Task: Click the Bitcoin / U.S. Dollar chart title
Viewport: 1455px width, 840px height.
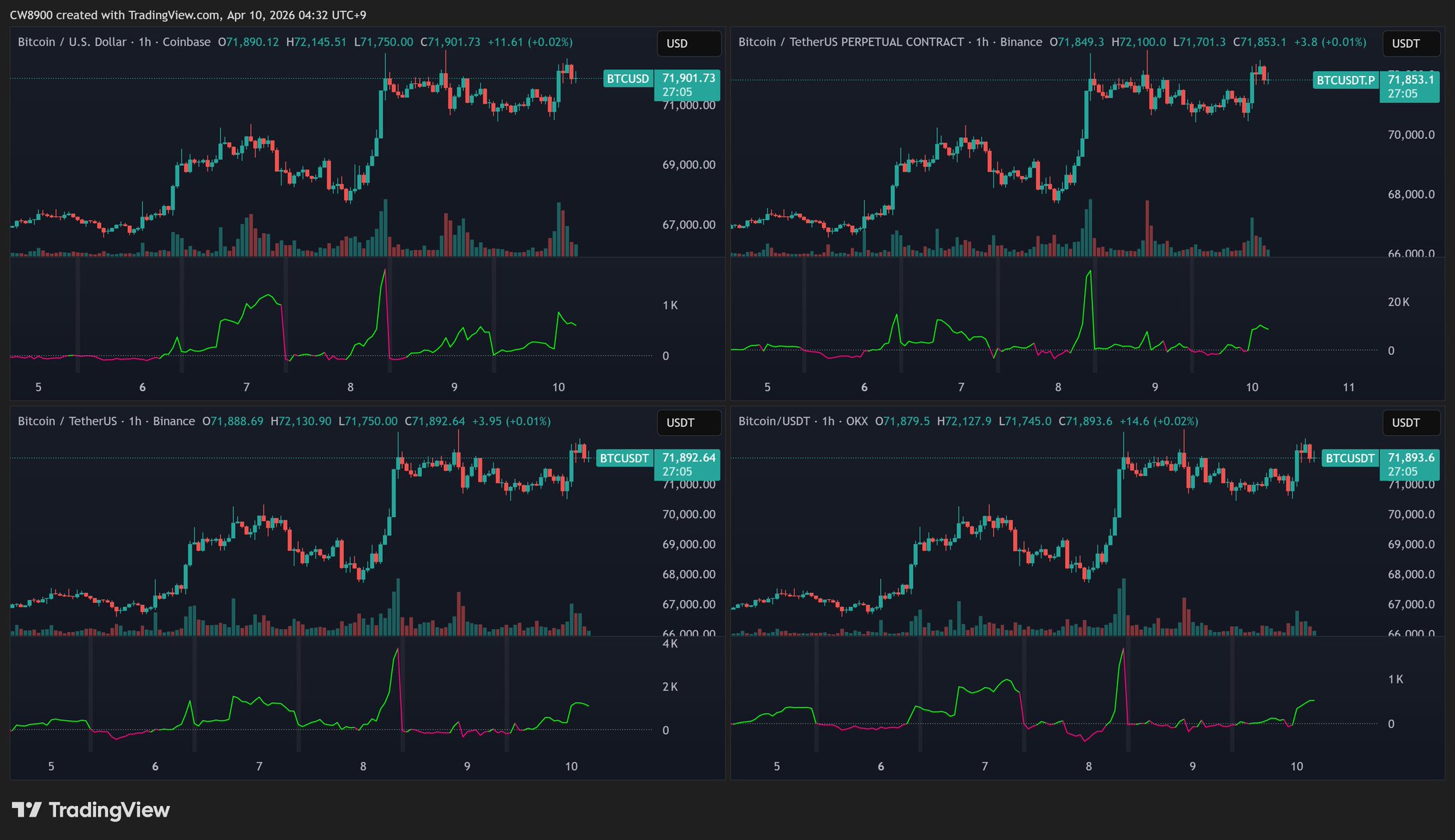Action: click(x=72, y=42)
